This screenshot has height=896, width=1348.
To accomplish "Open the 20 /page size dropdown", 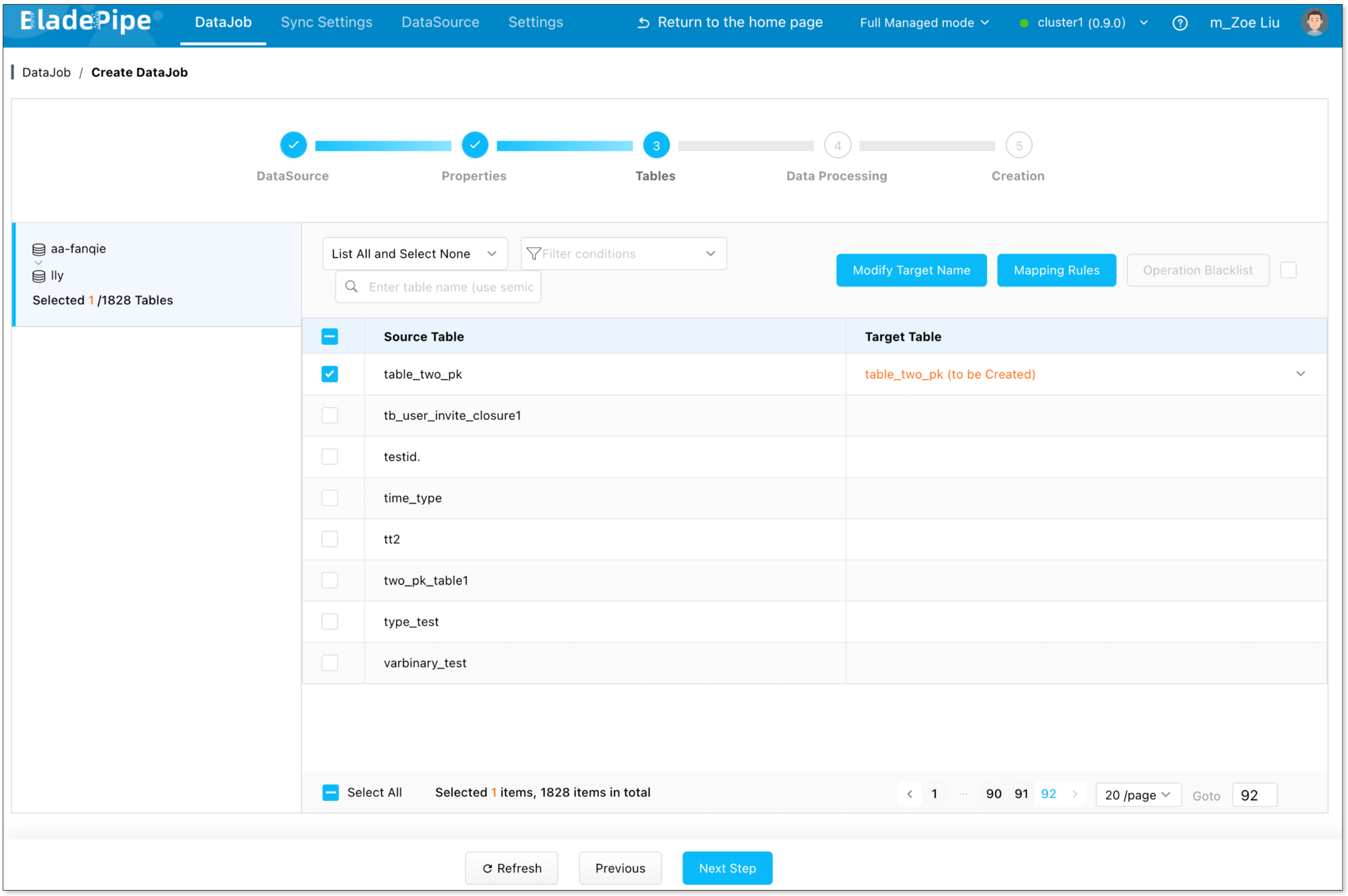I will pyautogui.click(x=1137, y=795).
